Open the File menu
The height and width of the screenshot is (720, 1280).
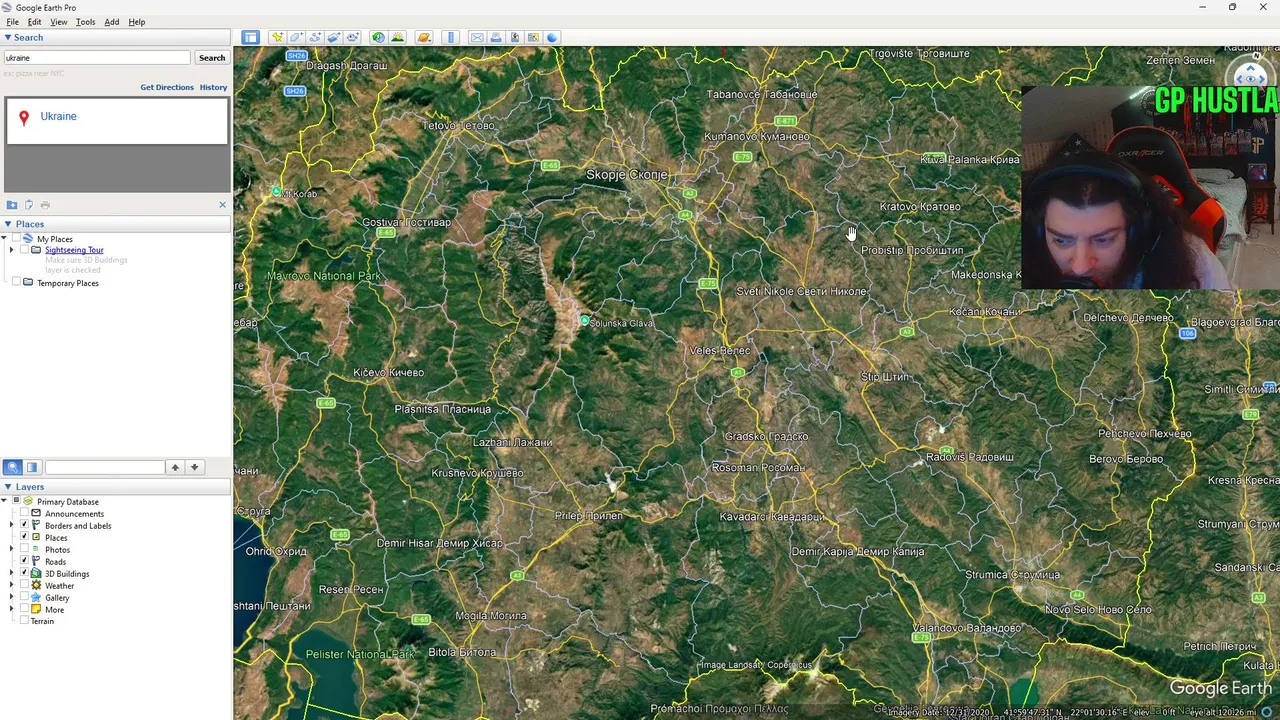tap(13, 22)
